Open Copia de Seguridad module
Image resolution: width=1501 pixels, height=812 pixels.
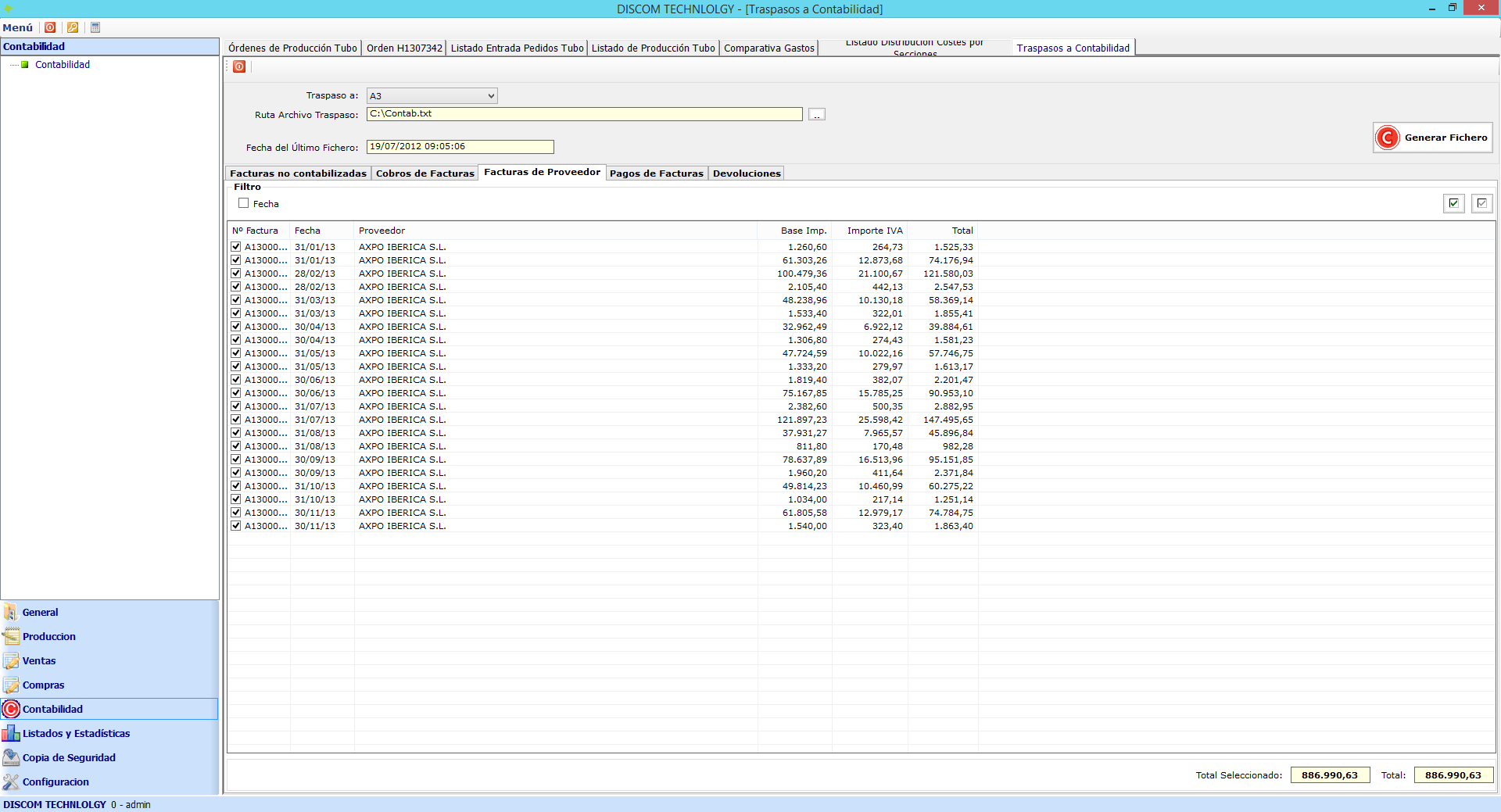69,757
